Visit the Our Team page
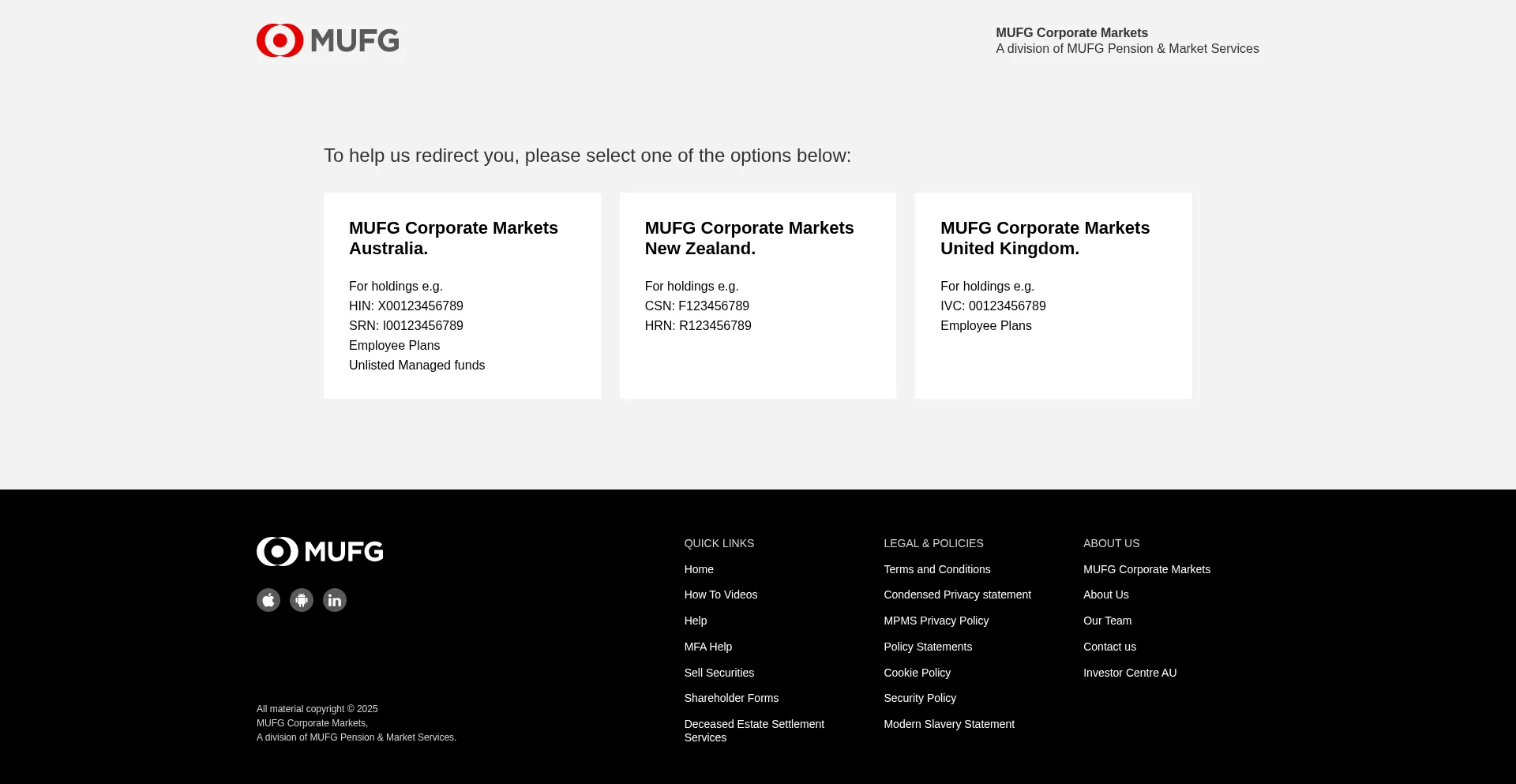This screenshot has height=784, width=1516. pos(1107,621)
